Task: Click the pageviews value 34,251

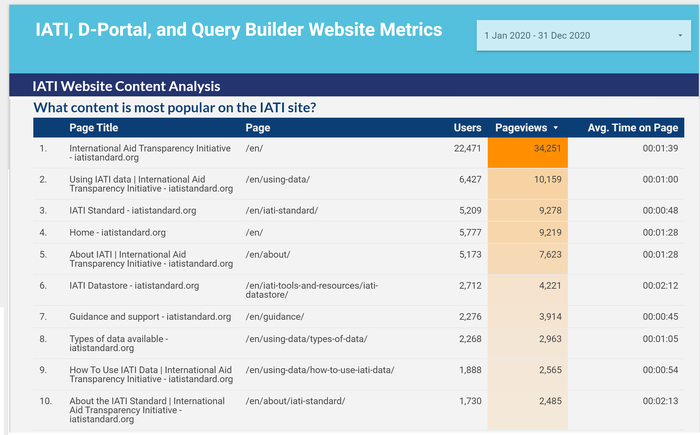Action: pyautogui.click(x=547, y=148)
